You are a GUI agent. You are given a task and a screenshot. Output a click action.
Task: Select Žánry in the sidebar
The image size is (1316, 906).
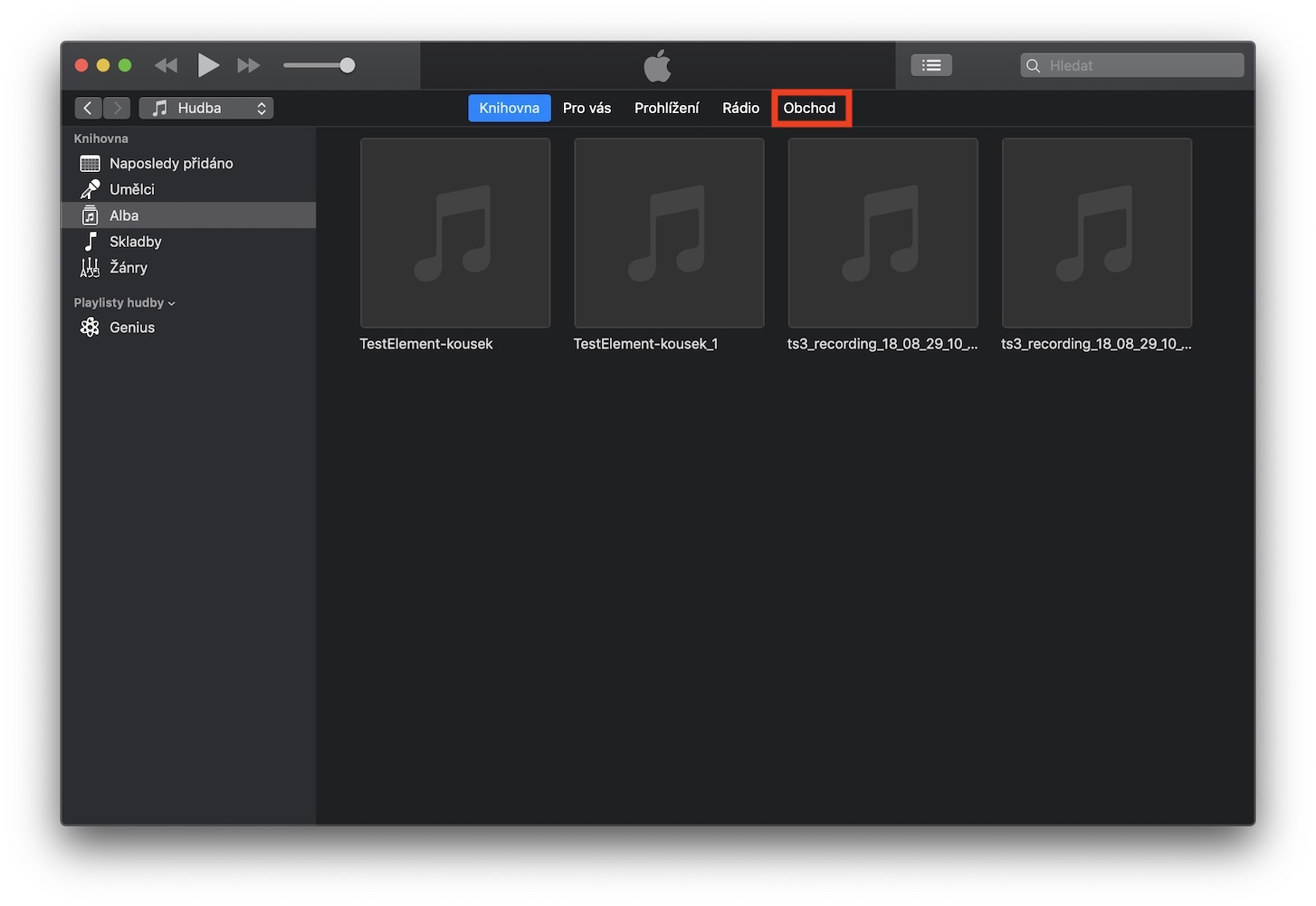(188, 268)
